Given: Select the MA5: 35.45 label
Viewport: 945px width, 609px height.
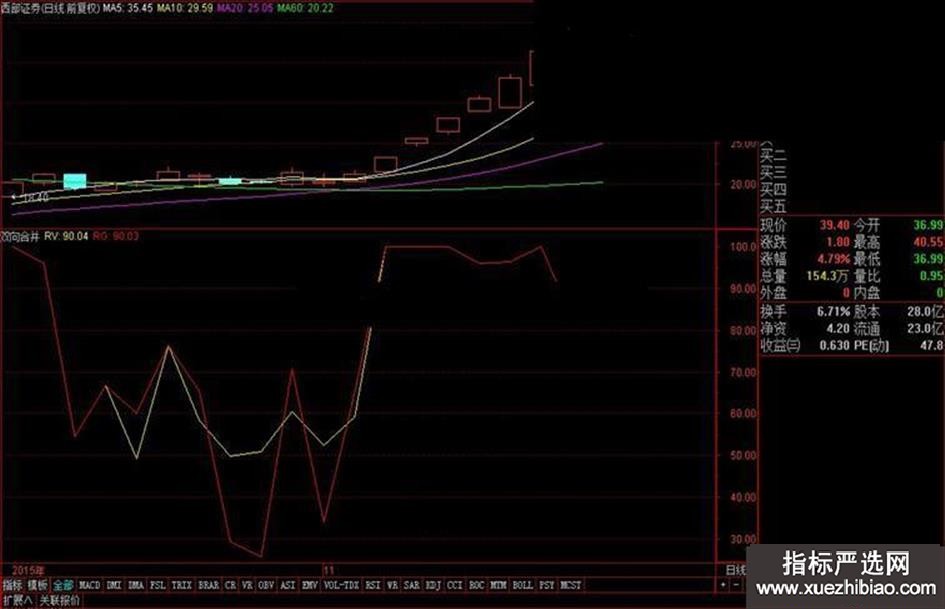Looking at the screenshot, I should coord(127,8).
